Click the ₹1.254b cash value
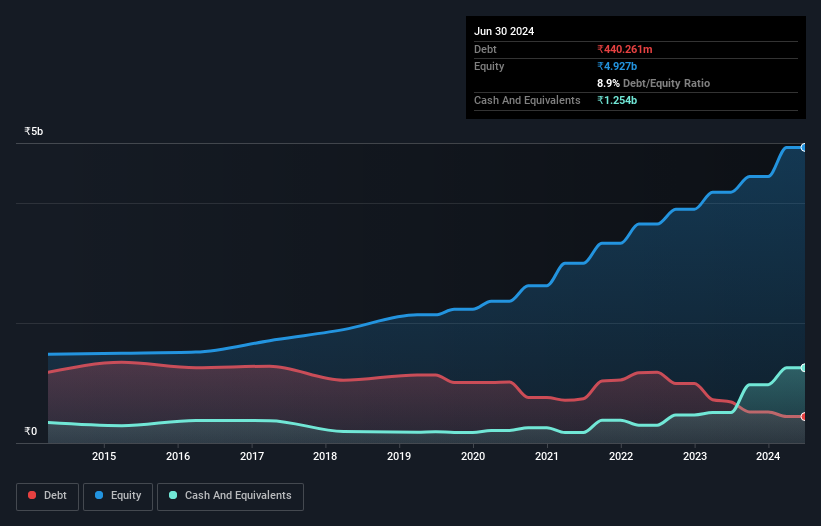 click(617, 100)
